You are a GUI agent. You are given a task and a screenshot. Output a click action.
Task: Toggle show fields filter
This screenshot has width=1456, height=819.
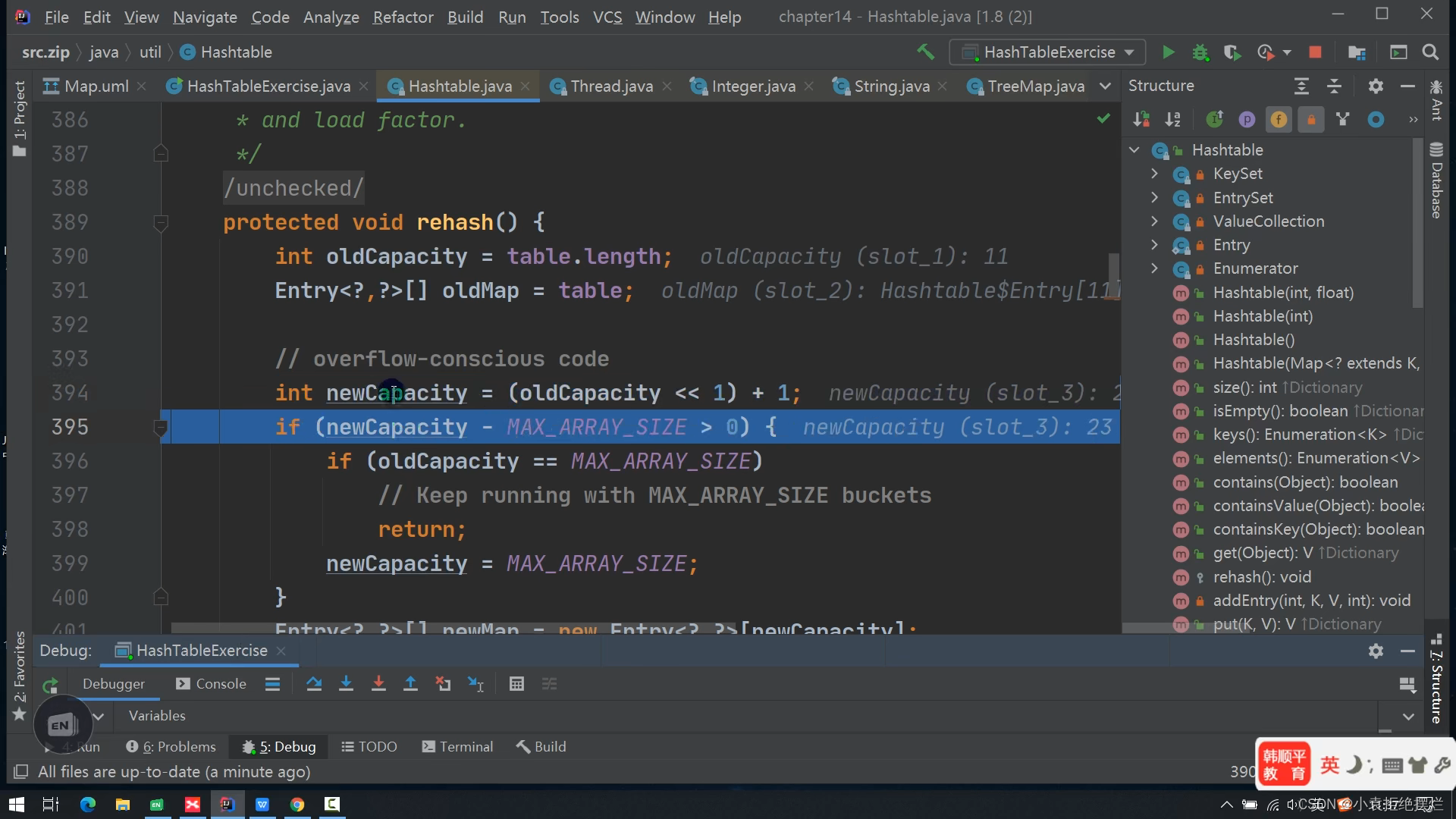[x=1279, y=119]
